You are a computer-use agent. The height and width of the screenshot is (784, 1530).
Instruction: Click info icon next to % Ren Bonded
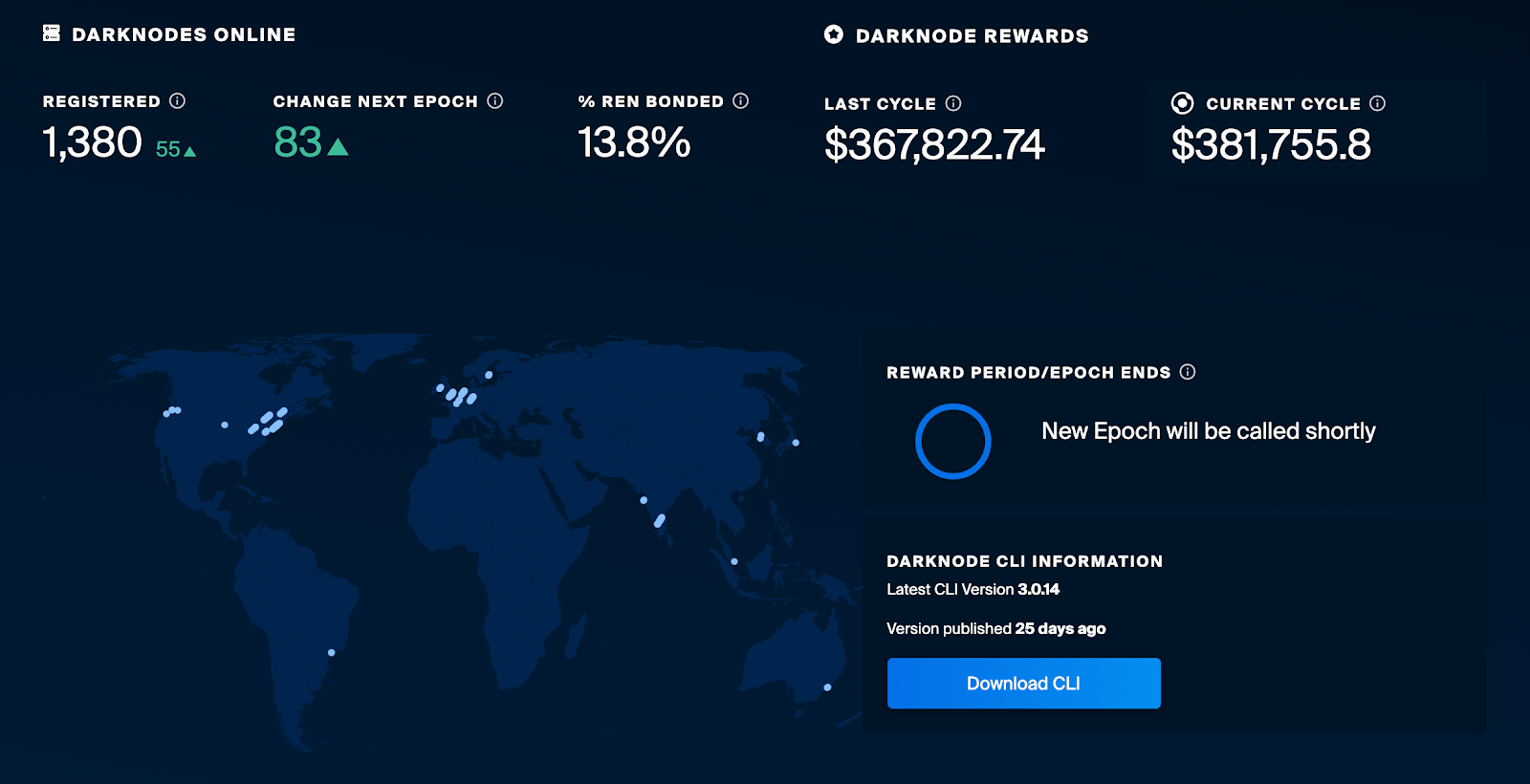click(x=740, y=100)
